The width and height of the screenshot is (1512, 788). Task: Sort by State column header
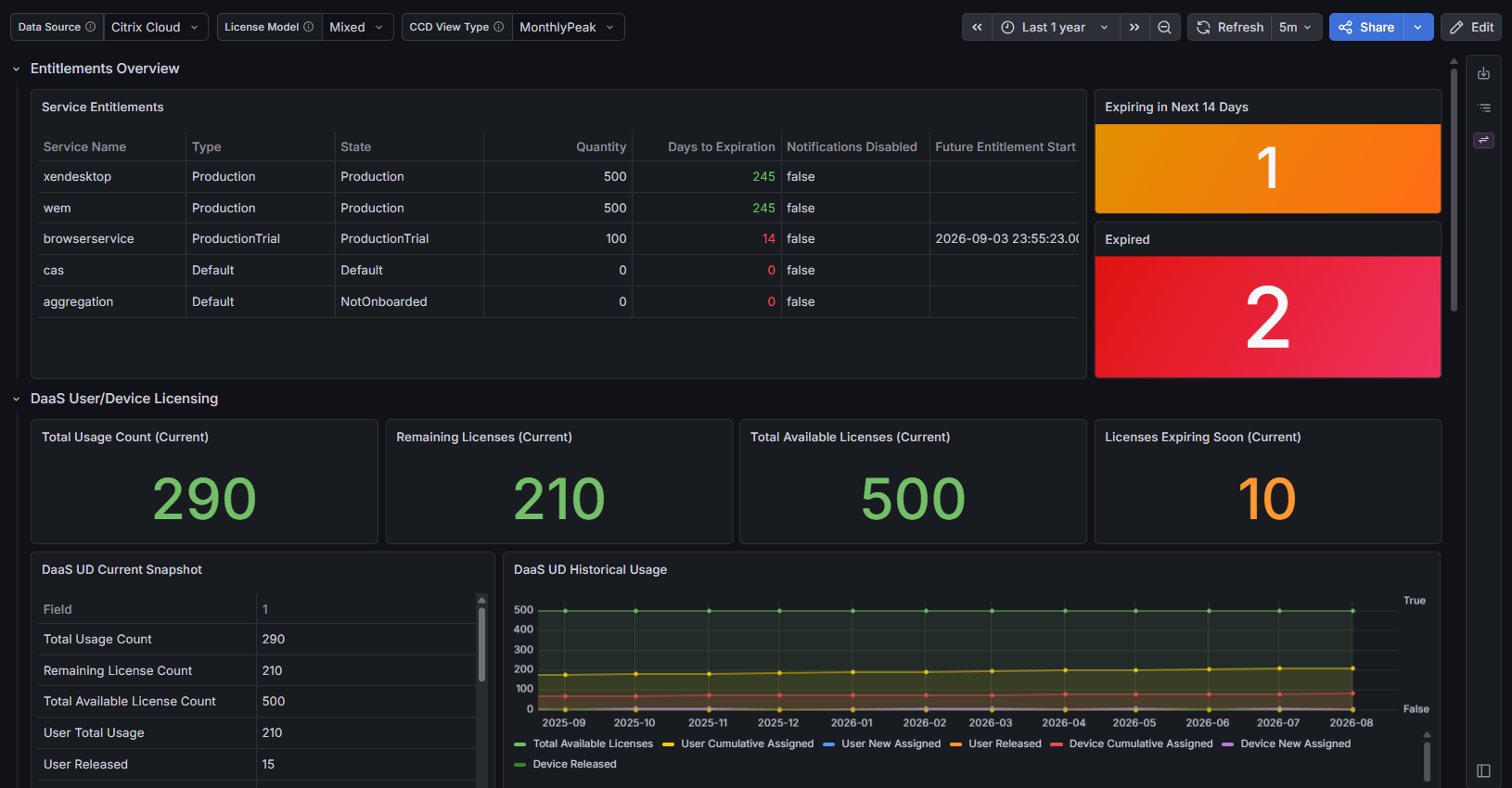click(x=355, y=146)
